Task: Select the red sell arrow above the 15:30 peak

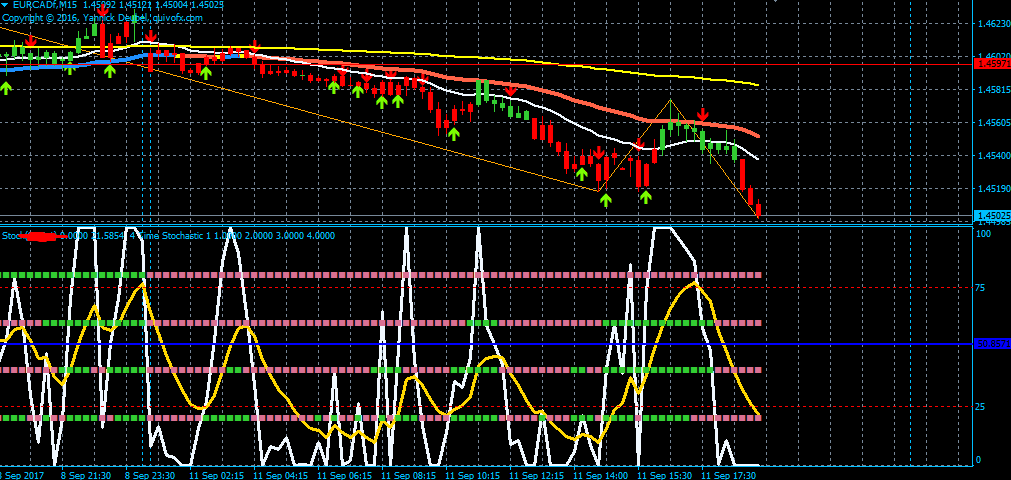Action: pyautogui.click(x=703, y=115)
